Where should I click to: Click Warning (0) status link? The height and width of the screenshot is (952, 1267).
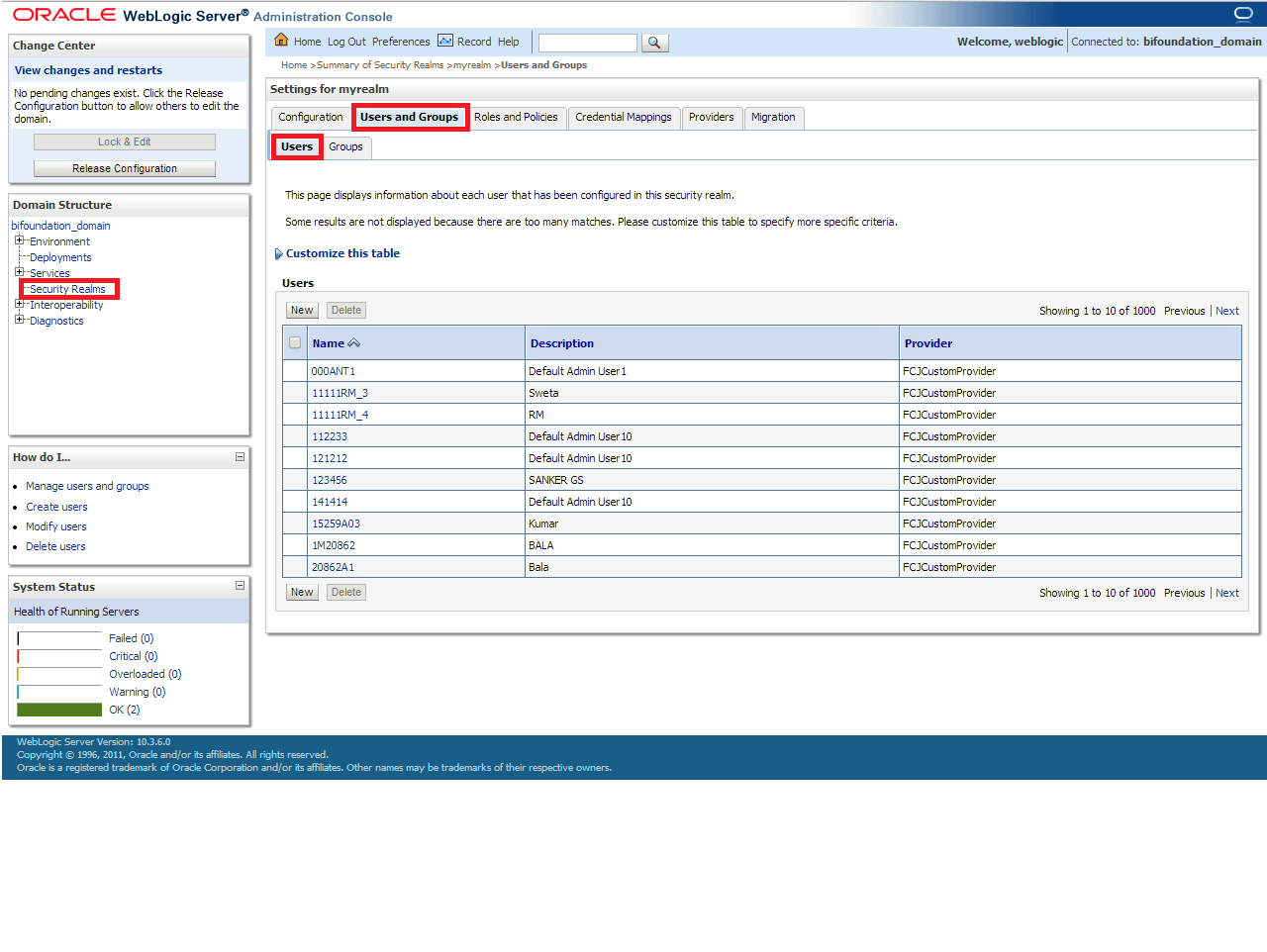[138, 692]
